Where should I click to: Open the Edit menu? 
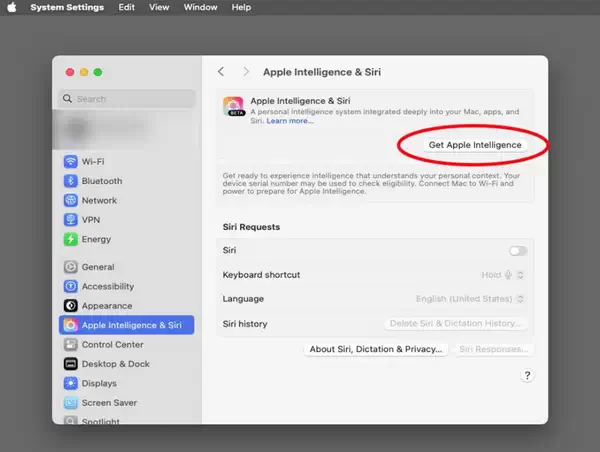coord(126,7)
